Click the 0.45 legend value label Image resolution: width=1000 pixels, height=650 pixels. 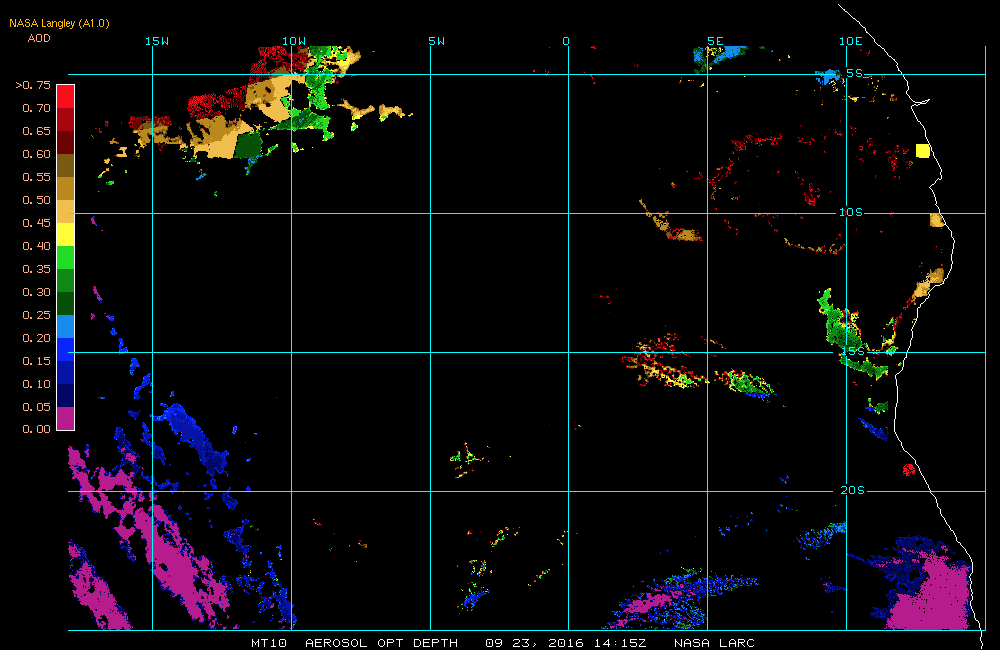pyautogui.click(x=36, y=223)
